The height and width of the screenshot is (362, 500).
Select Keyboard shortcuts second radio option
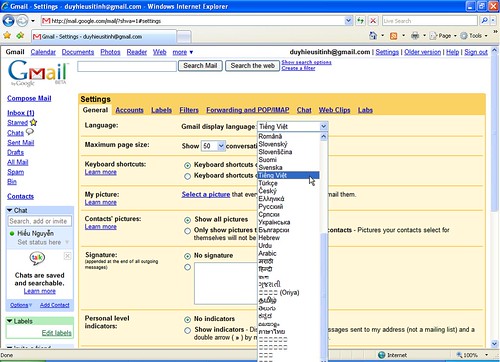[x=187, y=176]
